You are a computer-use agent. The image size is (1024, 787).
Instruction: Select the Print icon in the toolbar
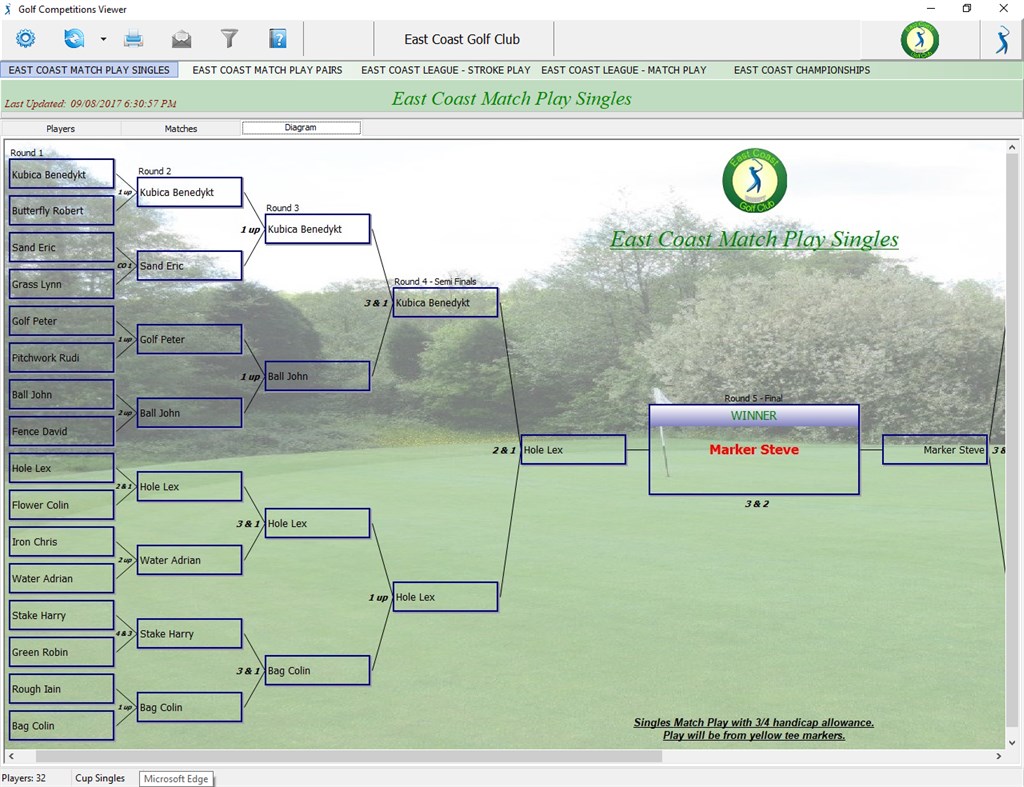(134, 38)
